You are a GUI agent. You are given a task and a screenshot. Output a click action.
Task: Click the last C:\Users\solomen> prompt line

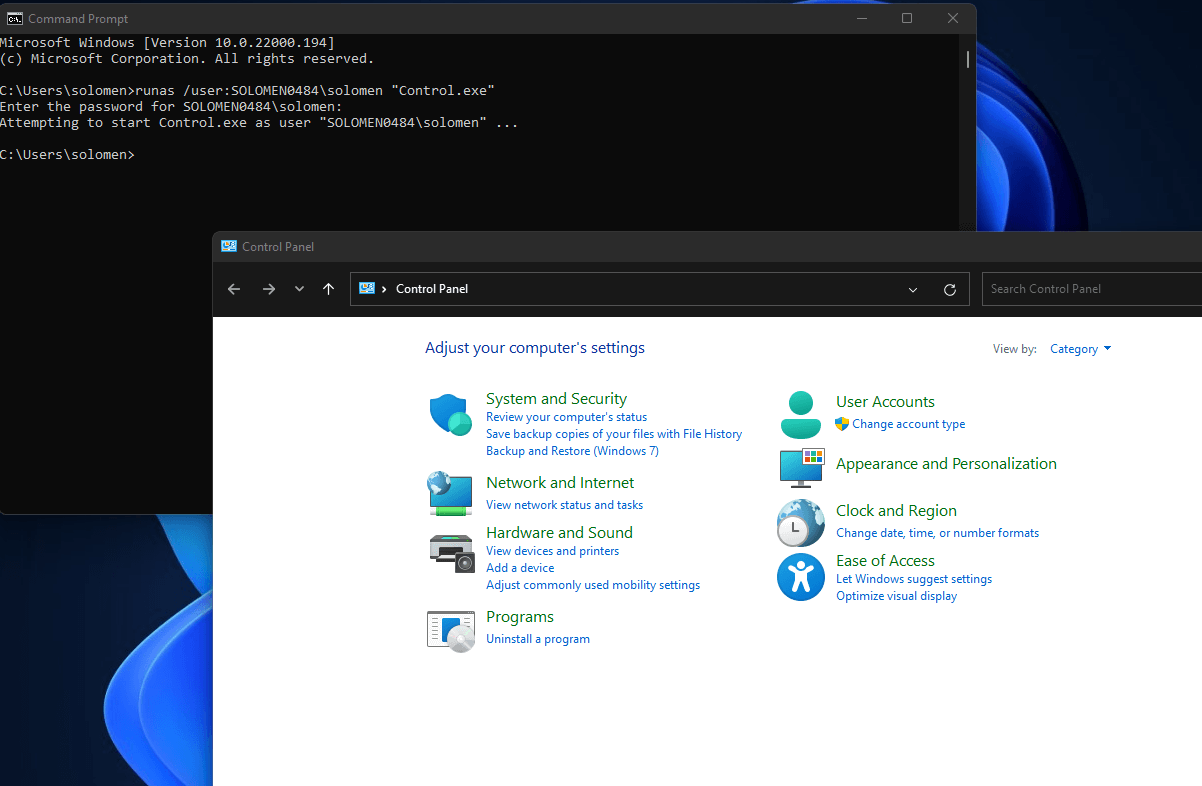point(67,155)
